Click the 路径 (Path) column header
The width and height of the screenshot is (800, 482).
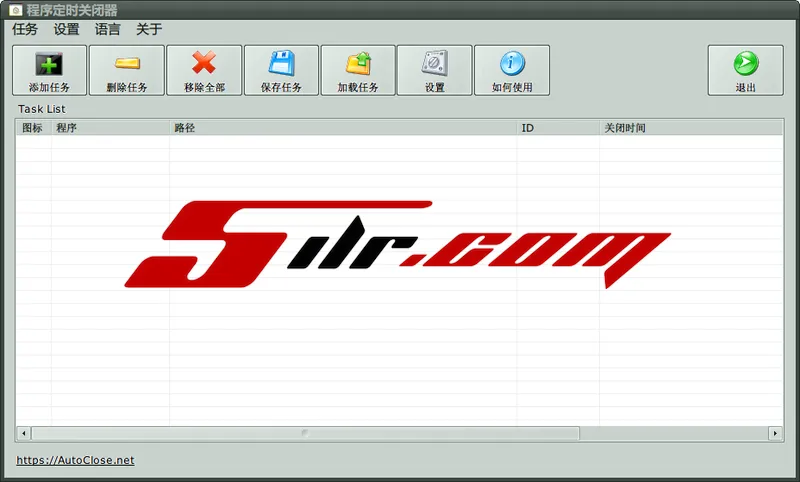tap(342, 128)
